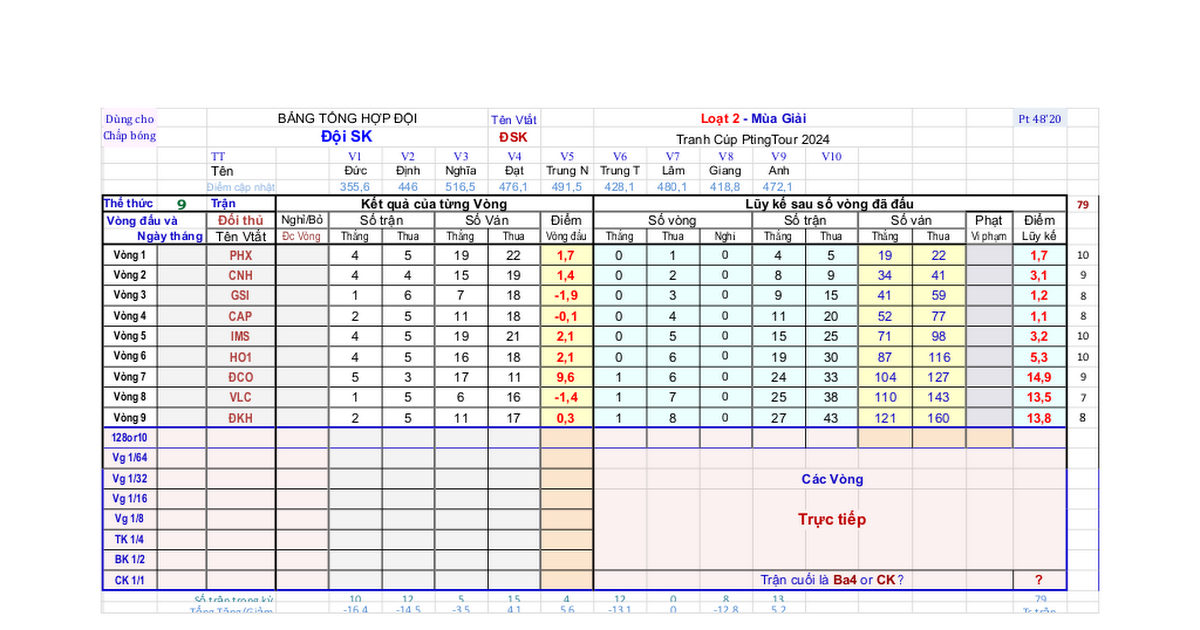Select round score '0,3' for ĐKH
1200x630 pixels.
[x=566, y=418]
